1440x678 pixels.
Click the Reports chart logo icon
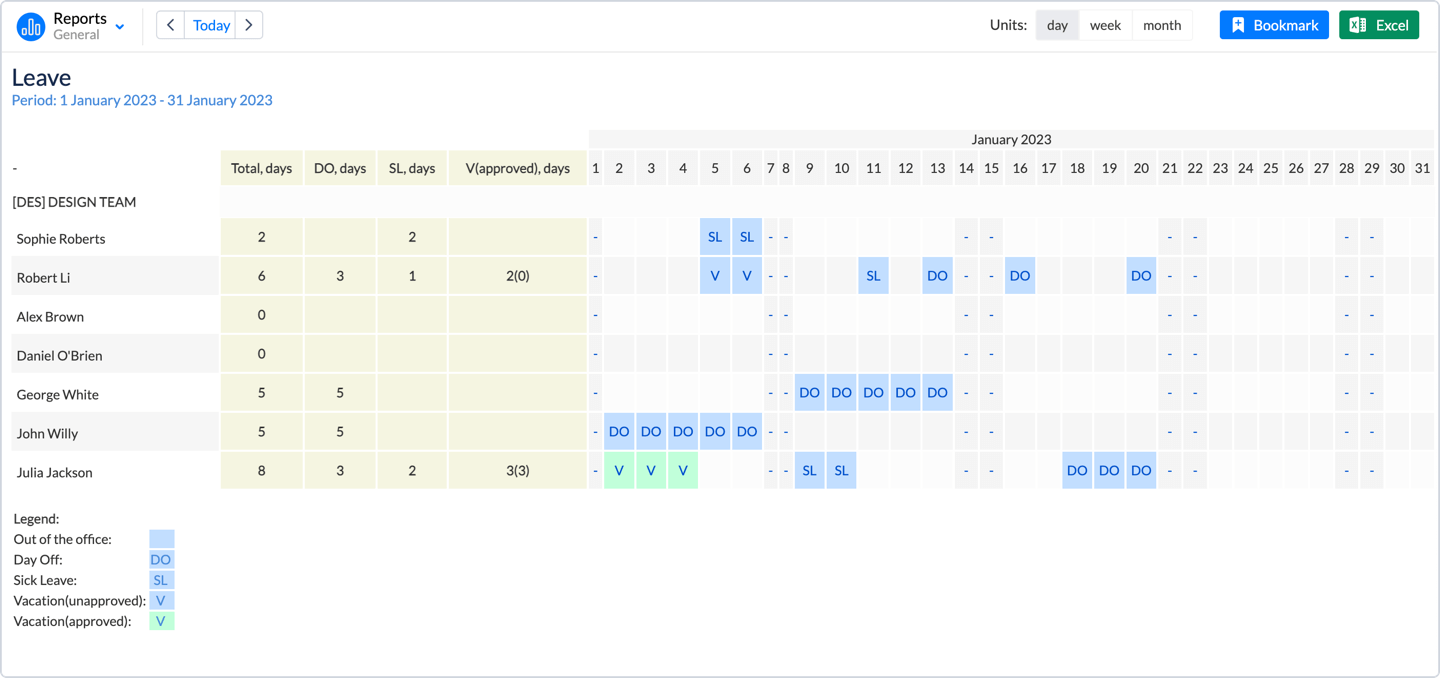coord(31,26)
